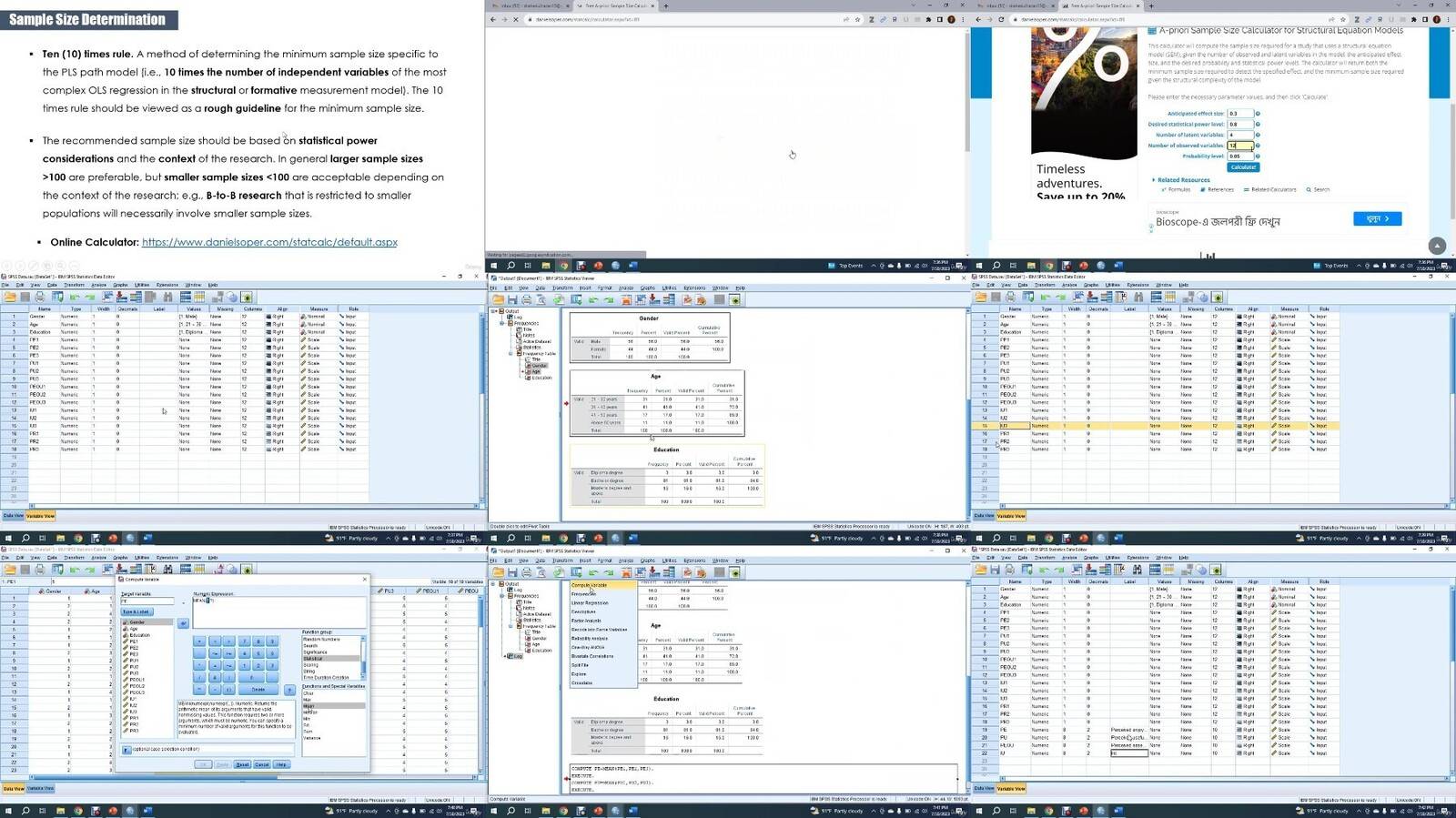Screen dimensions: 1456x818
Task: Click help icon beside Anticipated effect size
Action: (1258, 114)
